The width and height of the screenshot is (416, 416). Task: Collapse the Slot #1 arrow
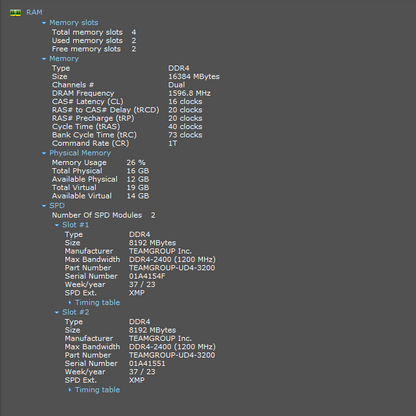(x=57, y=225)
